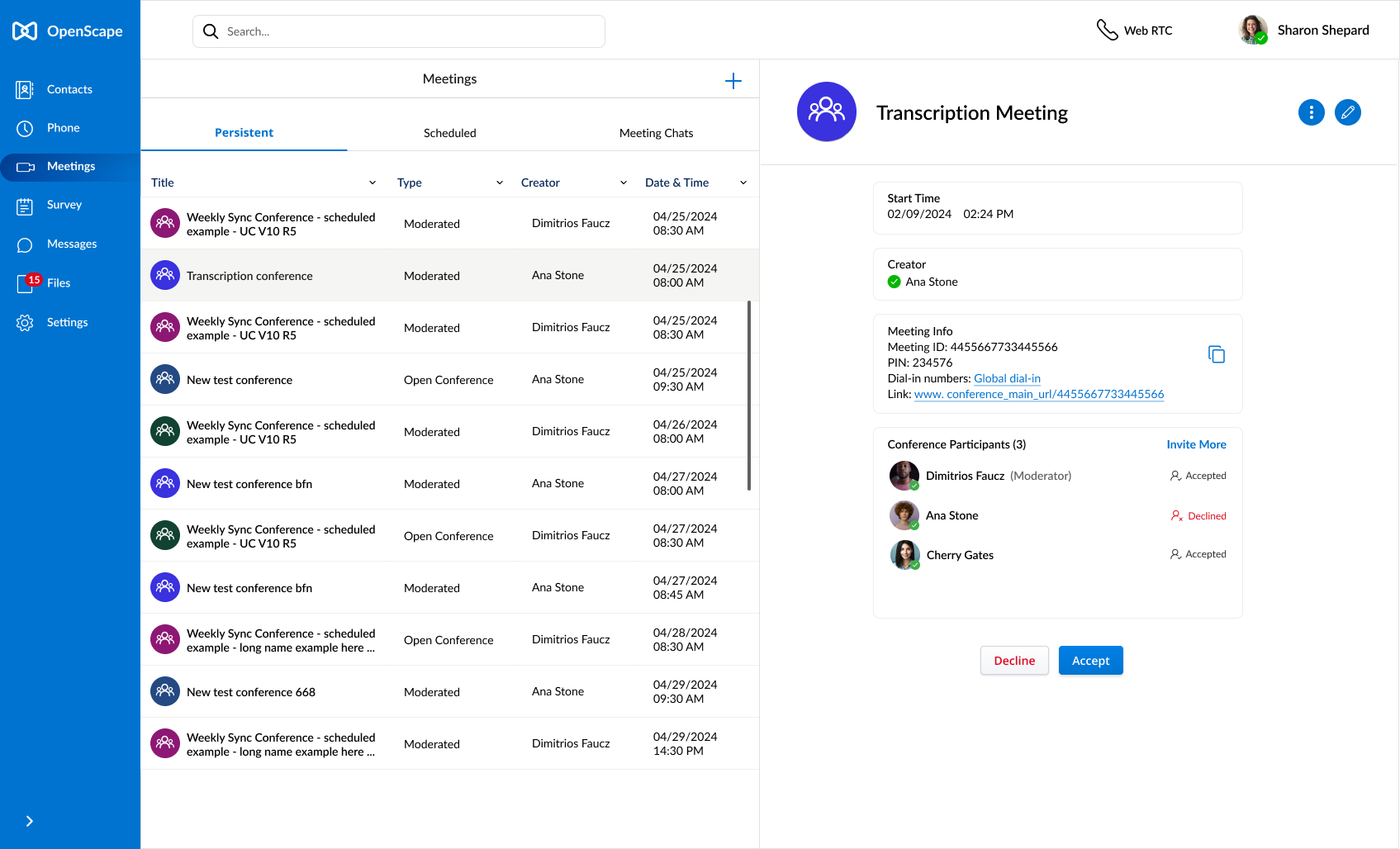Open the Type column filter dropdown
This screenshot has height=849, width=1400.
(x=500, y=183)
